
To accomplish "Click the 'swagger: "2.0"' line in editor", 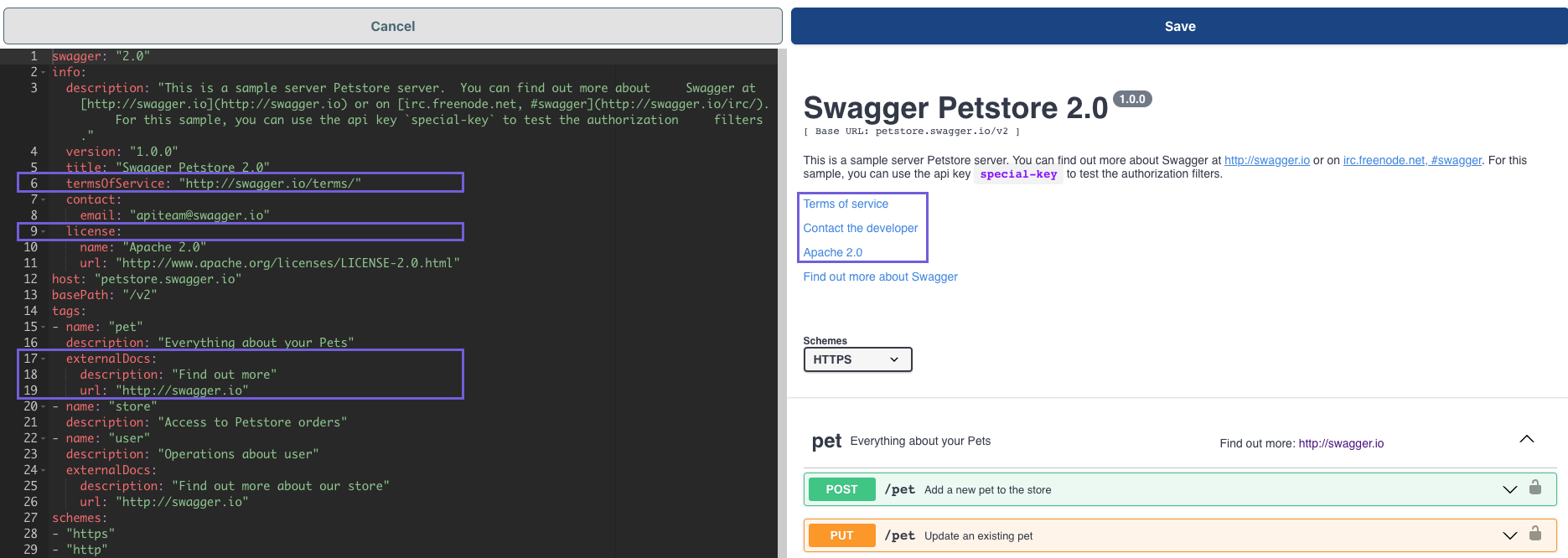I will [101, 56].
